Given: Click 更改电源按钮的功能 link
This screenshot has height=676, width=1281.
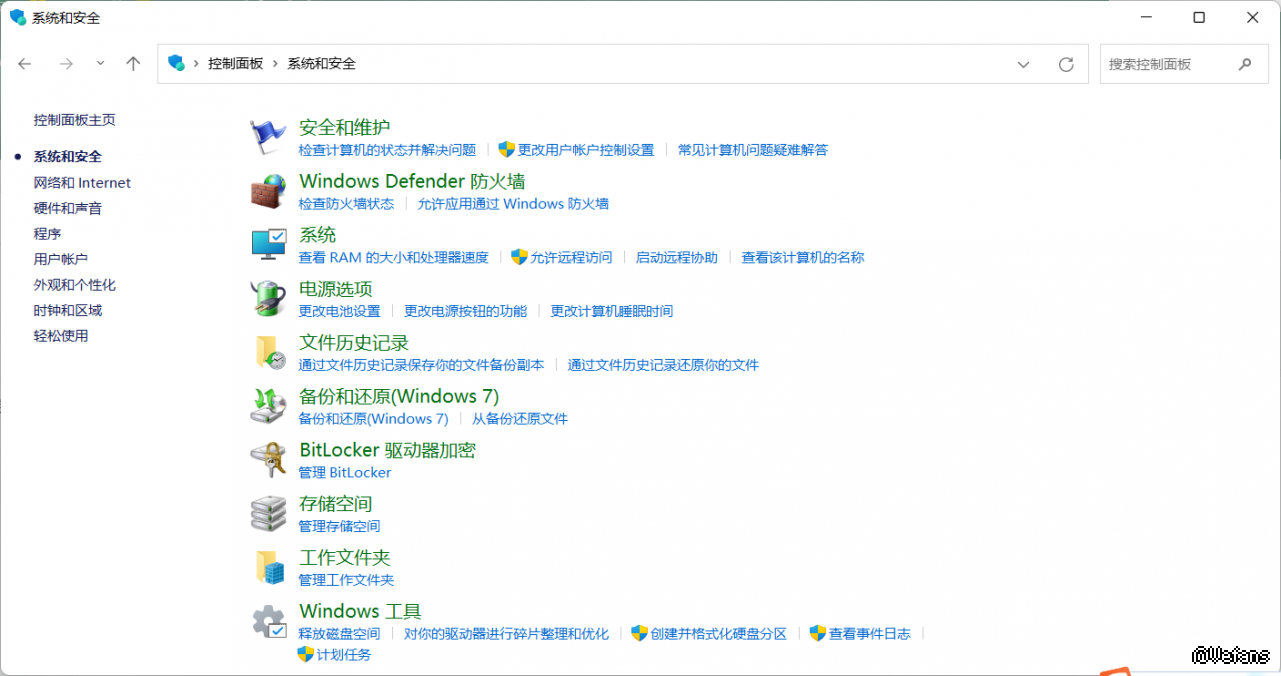Looking at the screenshot, I should 465,312.
